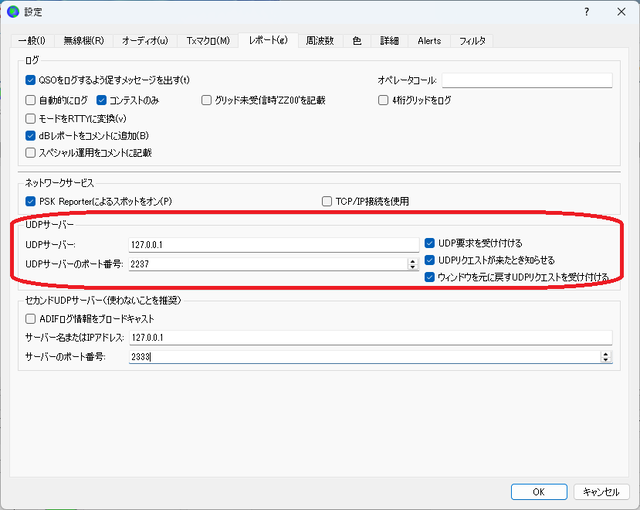This screenshot has width=640, height=510.
Task: Select the レポート(g) tab
Action: (x=268, y=40)
